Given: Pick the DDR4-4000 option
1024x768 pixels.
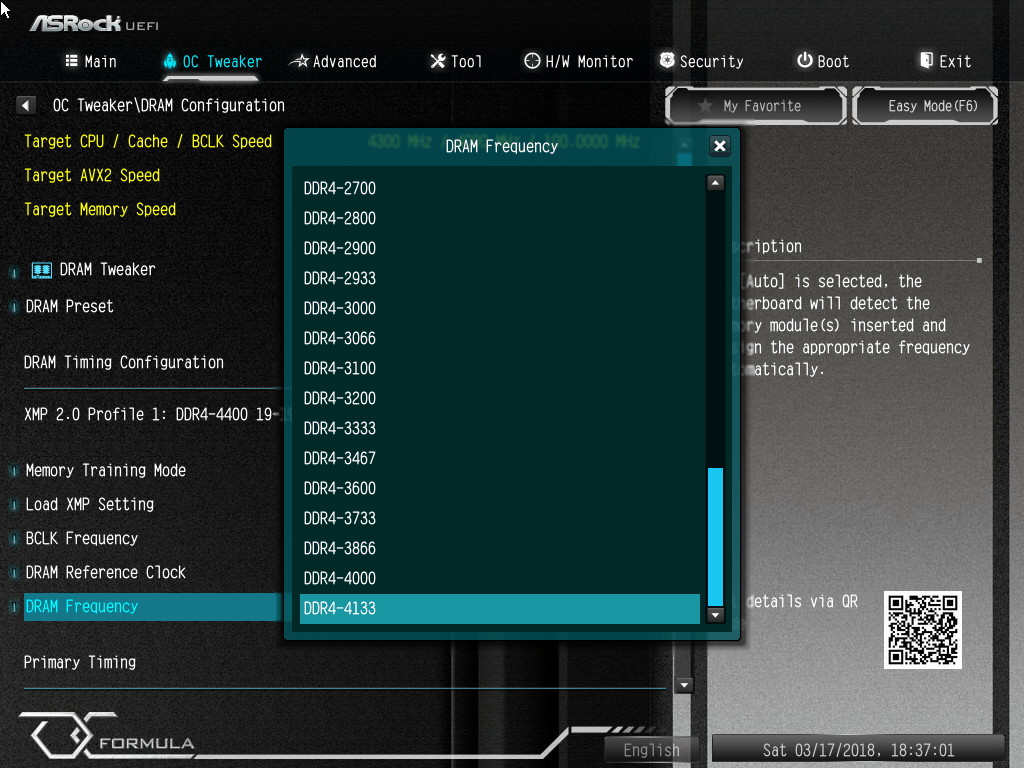Looking at the screenshot, I should pyautogui.click(x=340, y=578).
